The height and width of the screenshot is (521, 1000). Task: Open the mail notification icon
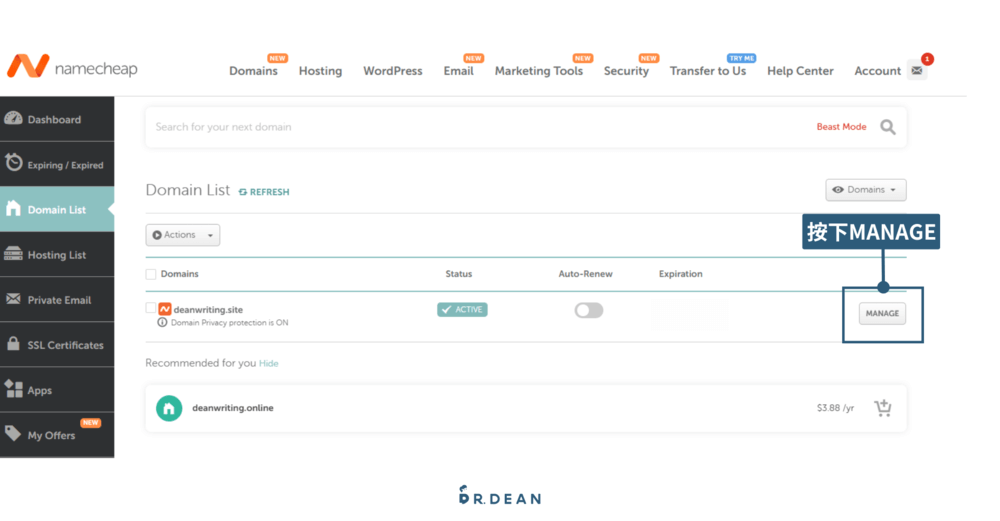[x=917, y=71]
